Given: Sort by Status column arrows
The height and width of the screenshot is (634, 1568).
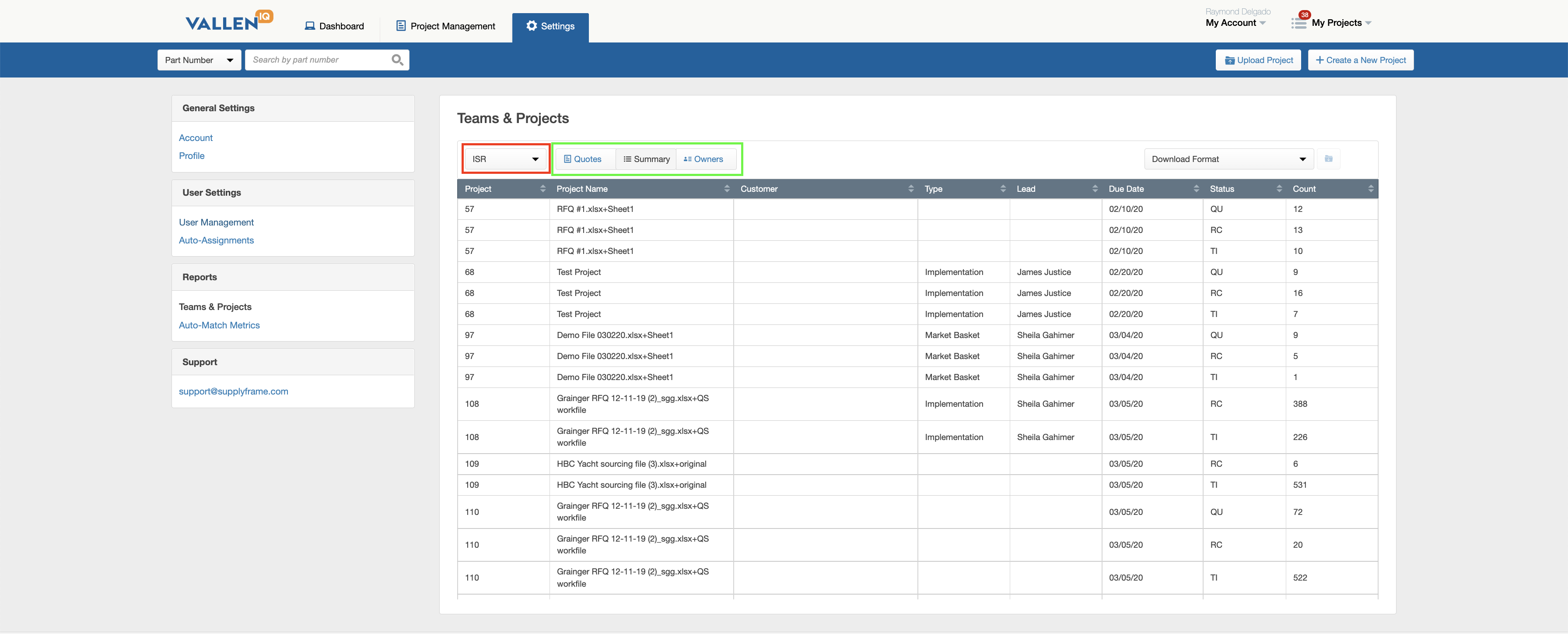Looking at the screenshot, I should pyautogui.click(x=1279, y=189).
